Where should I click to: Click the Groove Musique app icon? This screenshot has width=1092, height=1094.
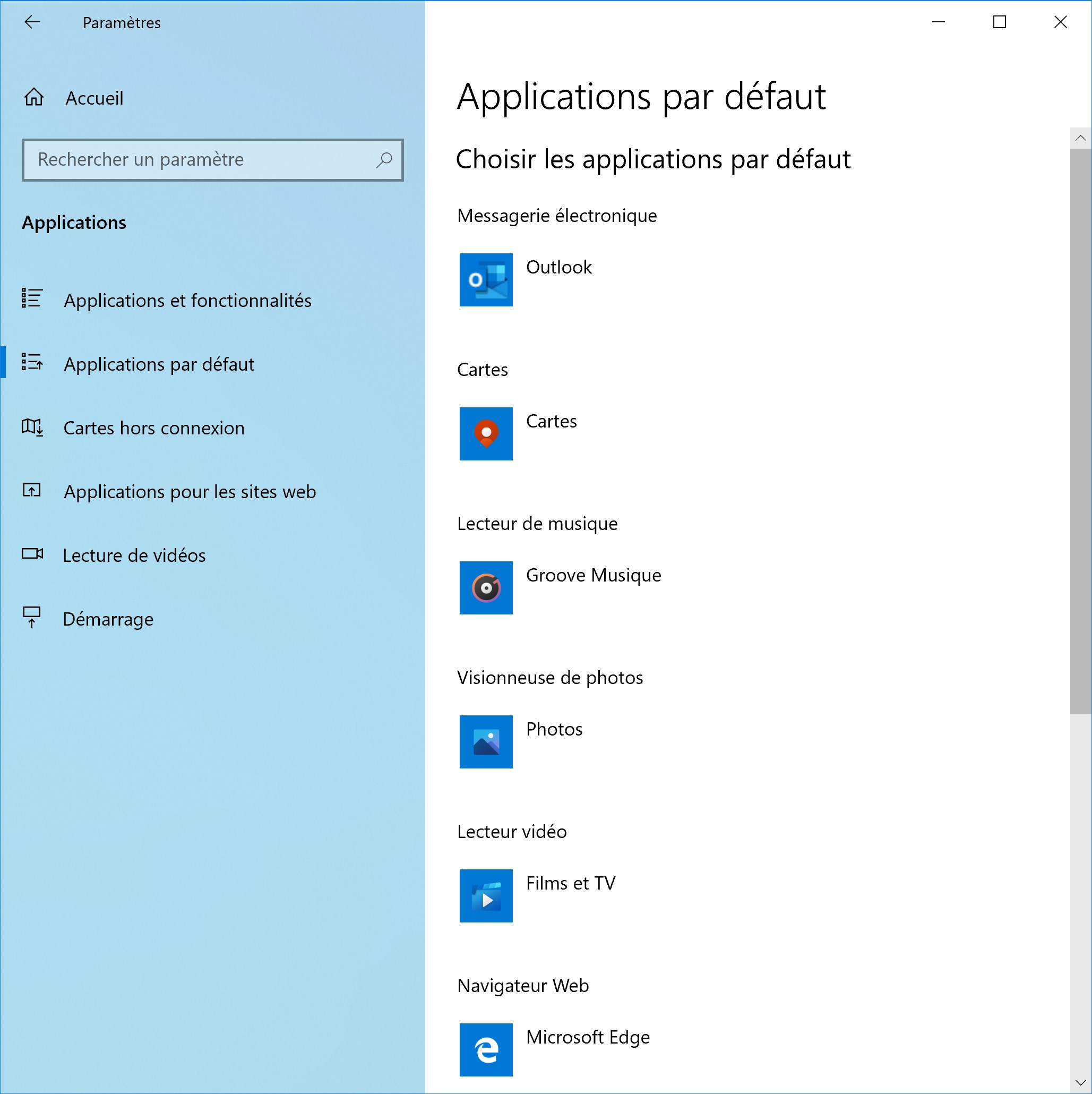(486, 588)
